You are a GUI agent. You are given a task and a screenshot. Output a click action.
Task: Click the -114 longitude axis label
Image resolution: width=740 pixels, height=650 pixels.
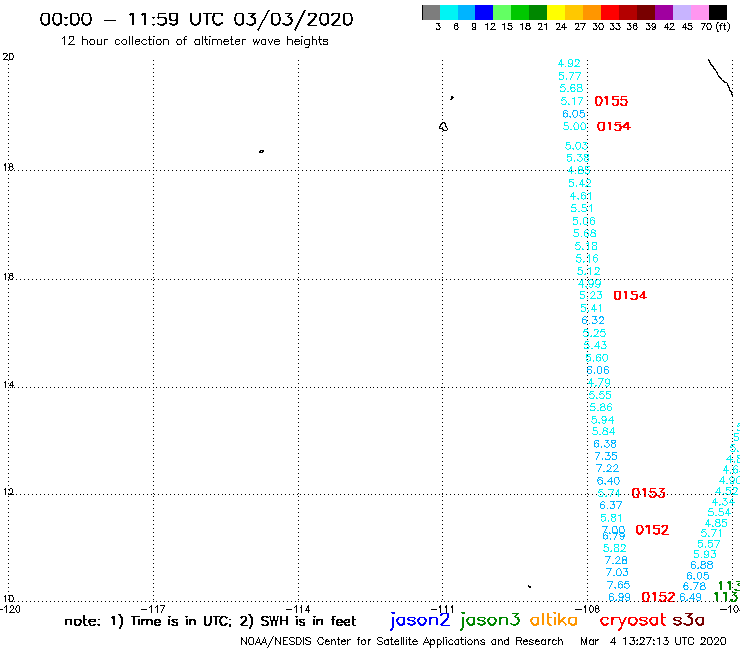tap(298, 609)
